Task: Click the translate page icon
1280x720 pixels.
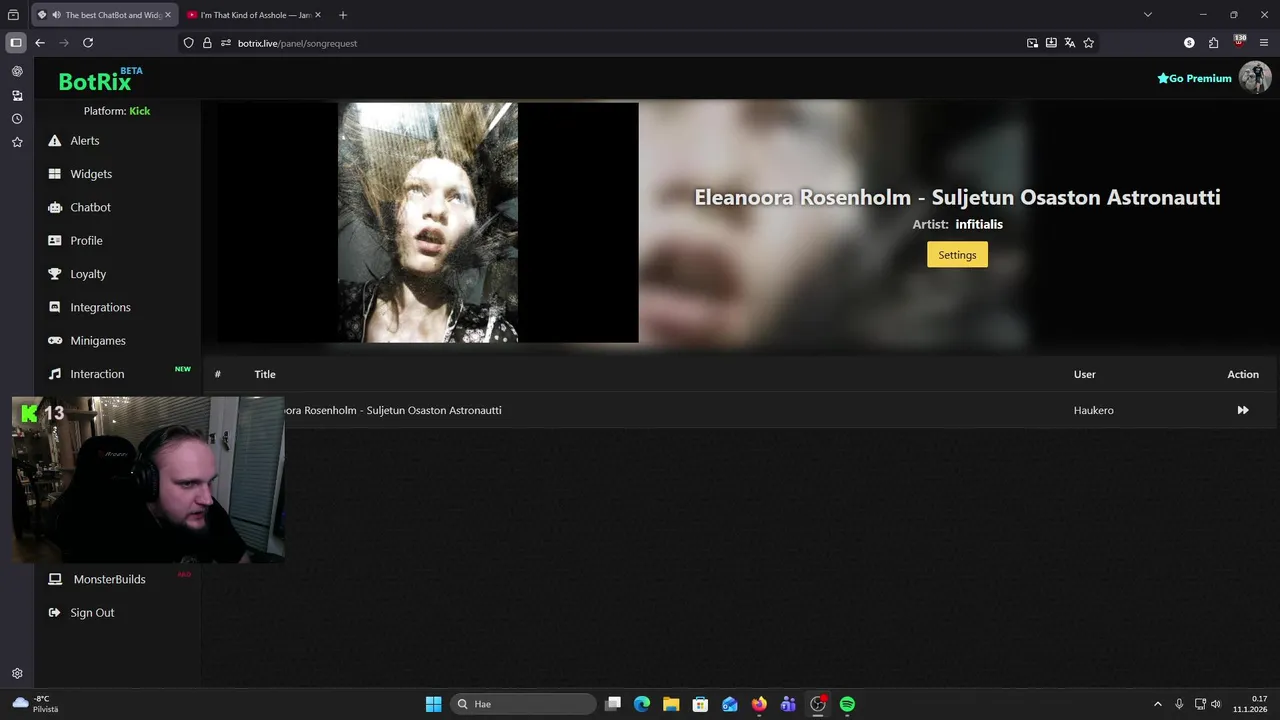Action: coord(1070,43)
